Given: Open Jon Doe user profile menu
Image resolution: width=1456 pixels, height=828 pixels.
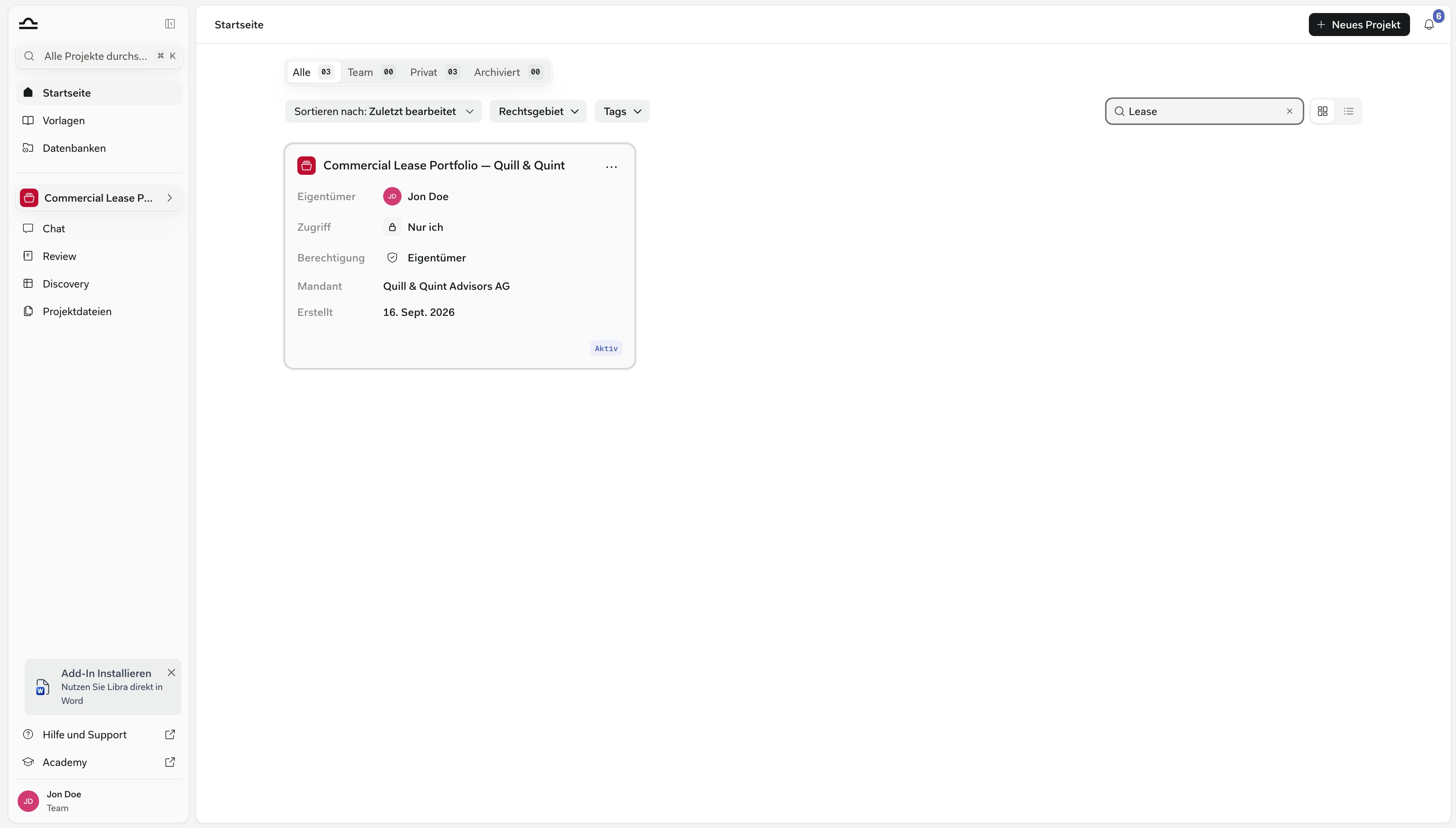Looking at the screenshot, I should coord(99,801).
